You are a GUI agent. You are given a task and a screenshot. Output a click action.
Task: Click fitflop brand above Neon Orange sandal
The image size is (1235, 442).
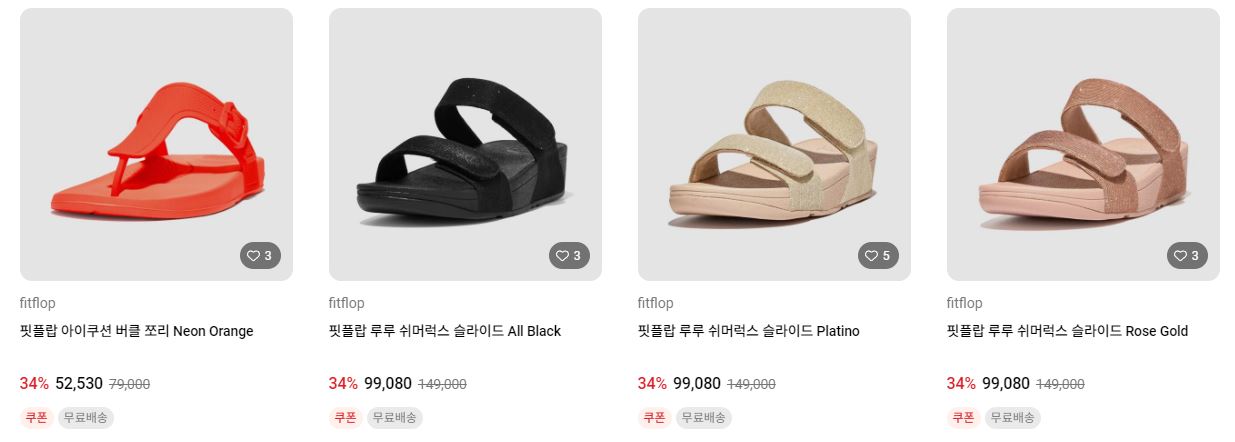click(38, 303)
